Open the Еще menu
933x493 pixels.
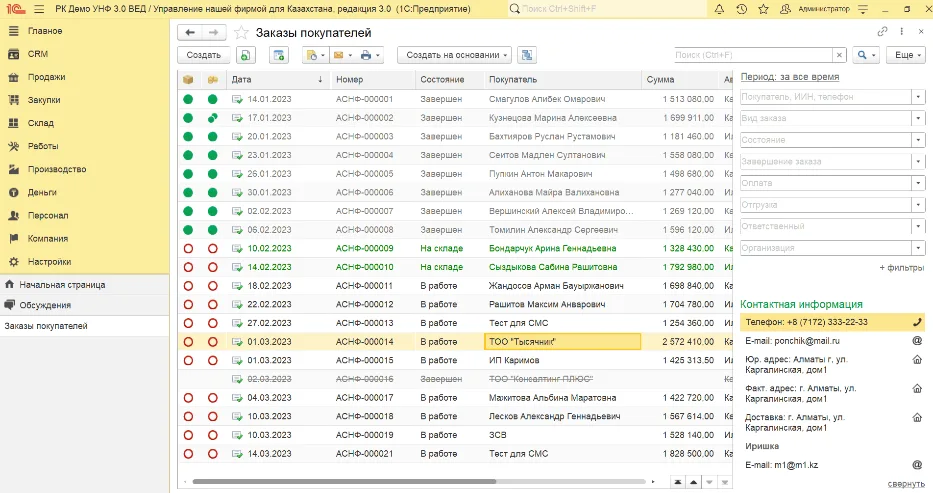tap(906, 55)
